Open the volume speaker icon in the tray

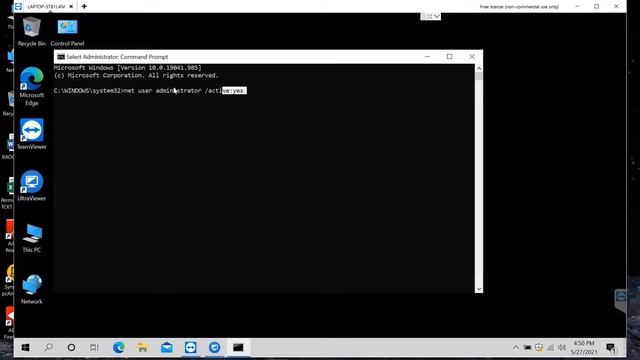pyautogui.click(x=562, y=347)
